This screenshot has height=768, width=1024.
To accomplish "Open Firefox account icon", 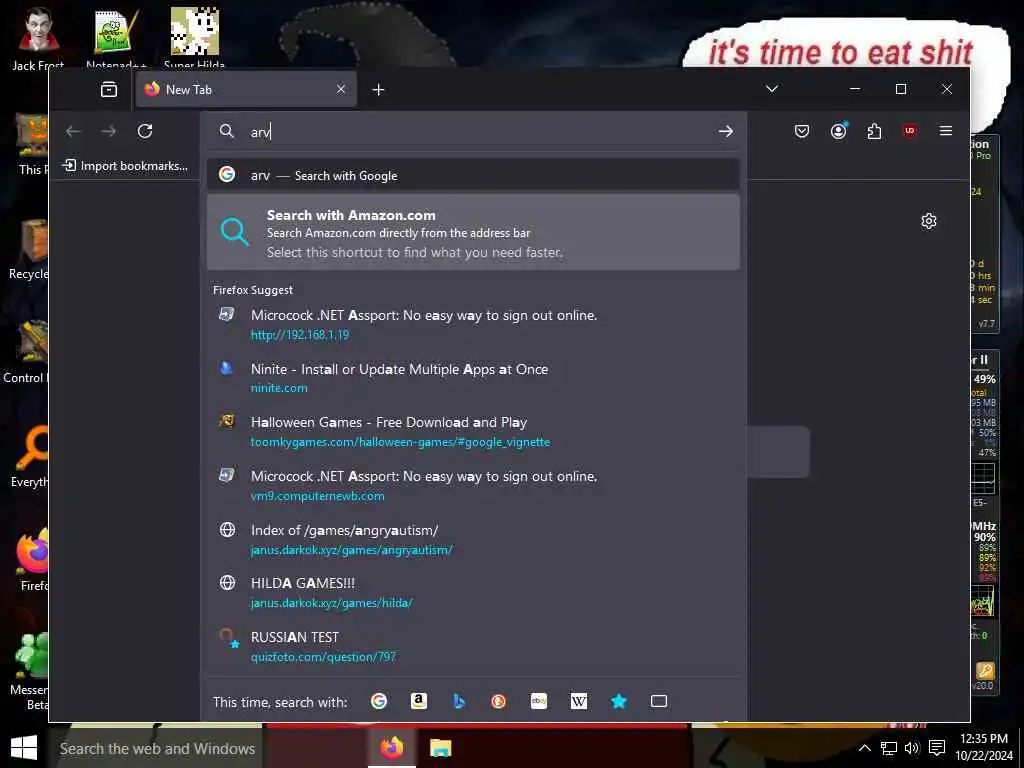I will (x=839, y=131).
